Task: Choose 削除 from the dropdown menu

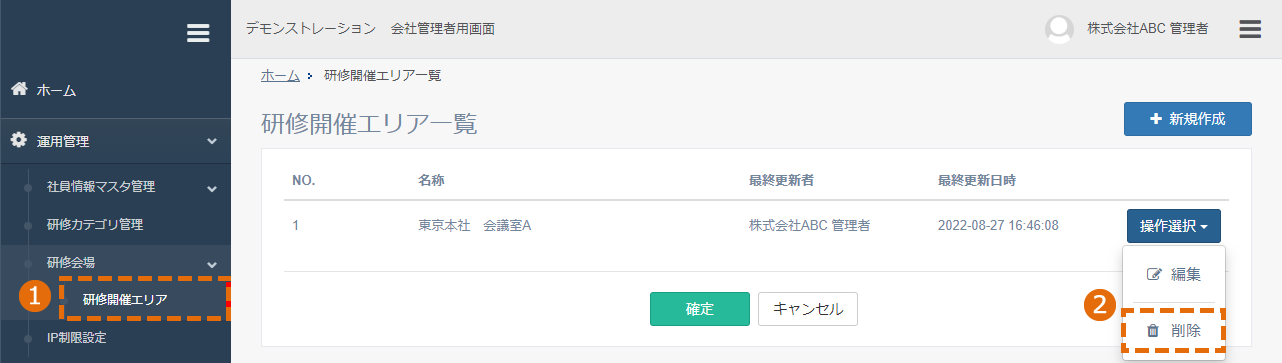Action: [x=1173, y=331]
